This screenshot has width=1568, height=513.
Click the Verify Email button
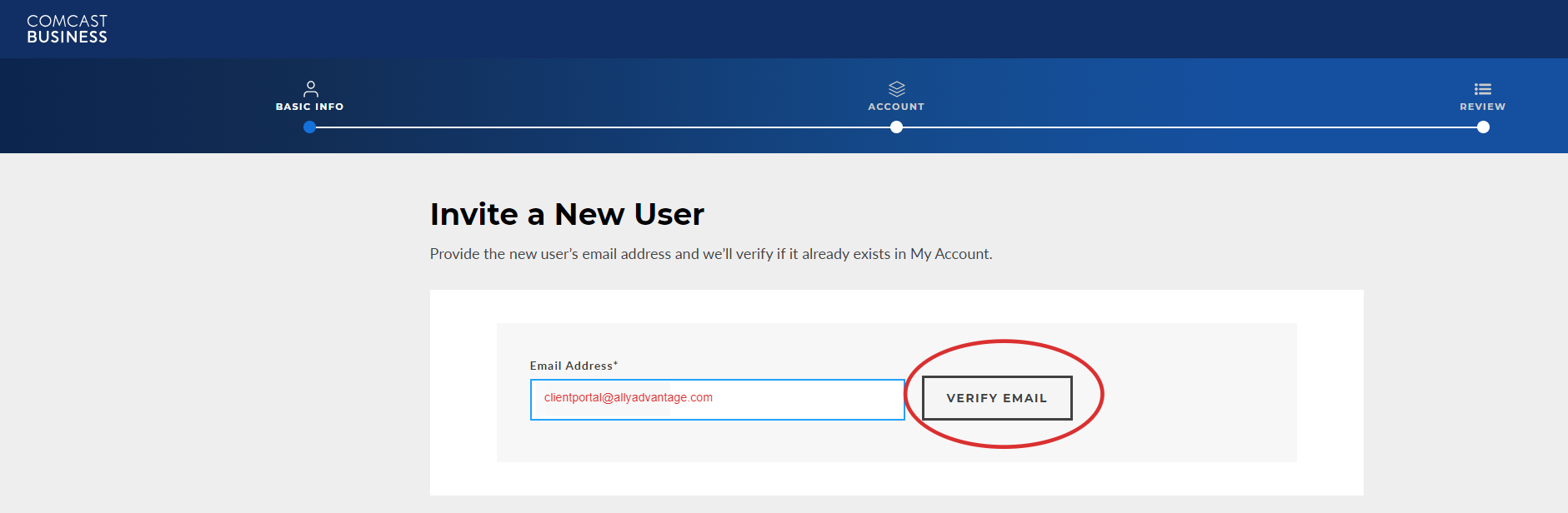[997, 398]
